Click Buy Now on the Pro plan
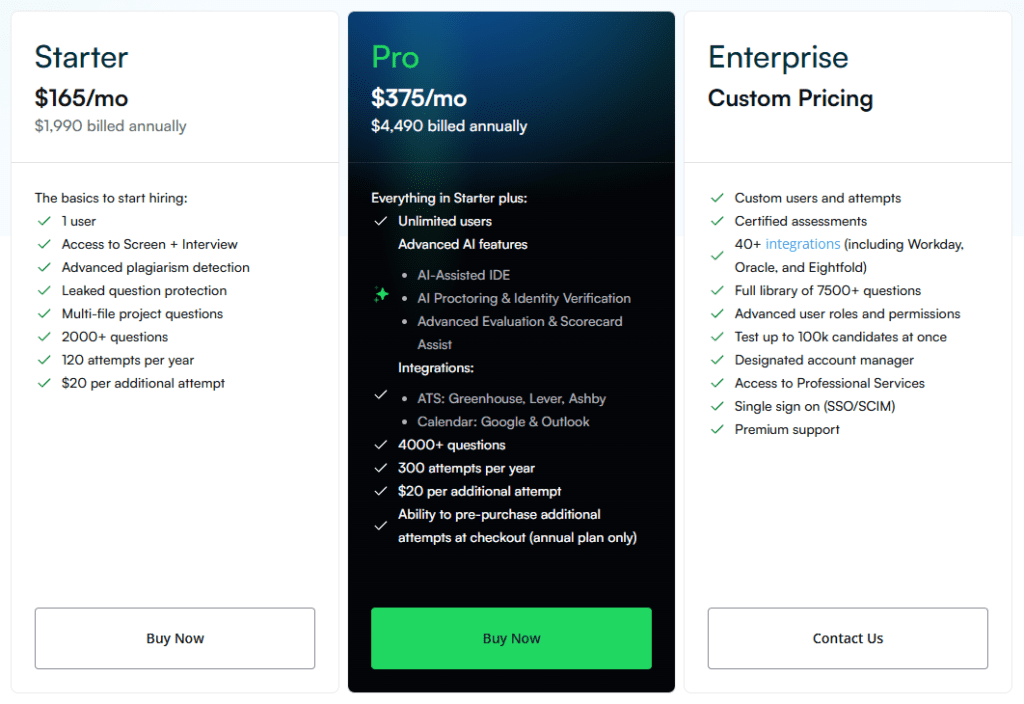 (x=511, y=638)
